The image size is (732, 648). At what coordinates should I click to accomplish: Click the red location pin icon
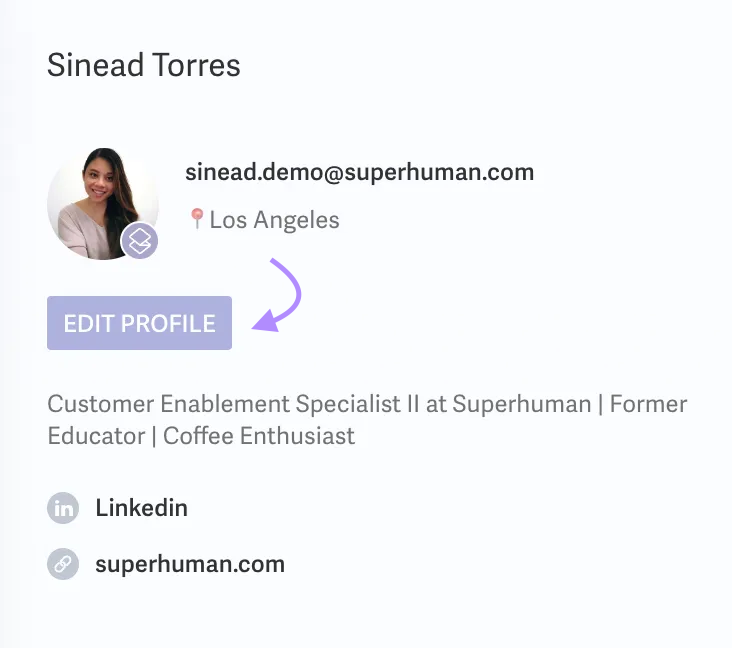[197, 218]
